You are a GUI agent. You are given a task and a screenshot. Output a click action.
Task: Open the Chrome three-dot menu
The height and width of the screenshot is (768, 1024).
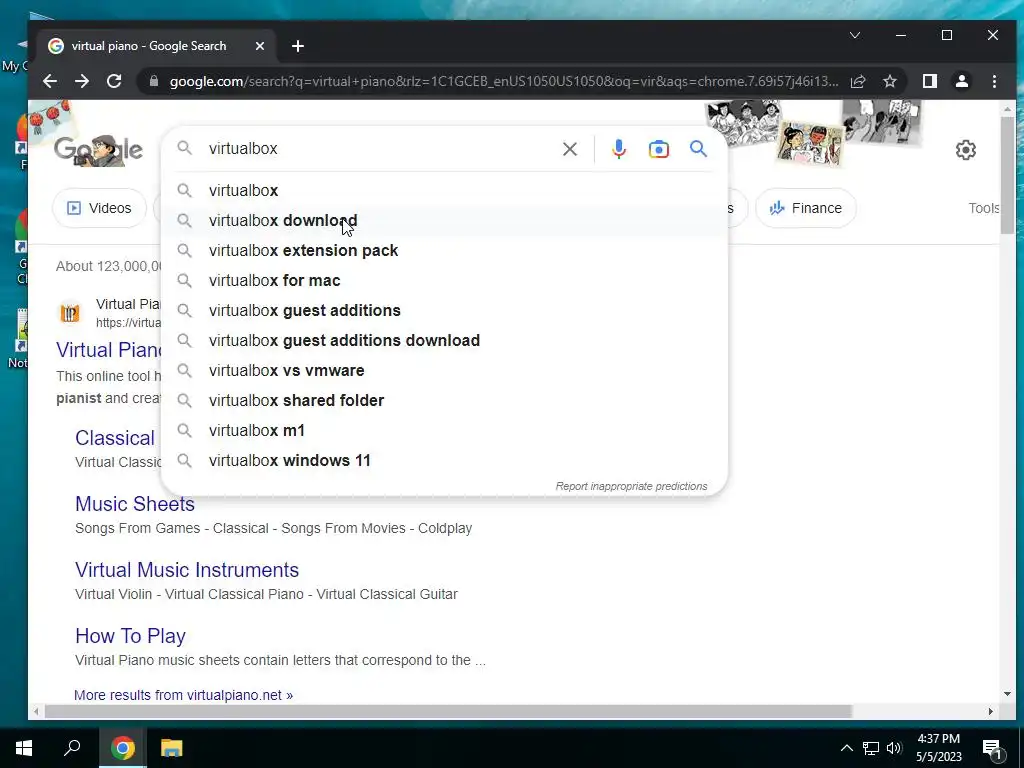(994, 81)
